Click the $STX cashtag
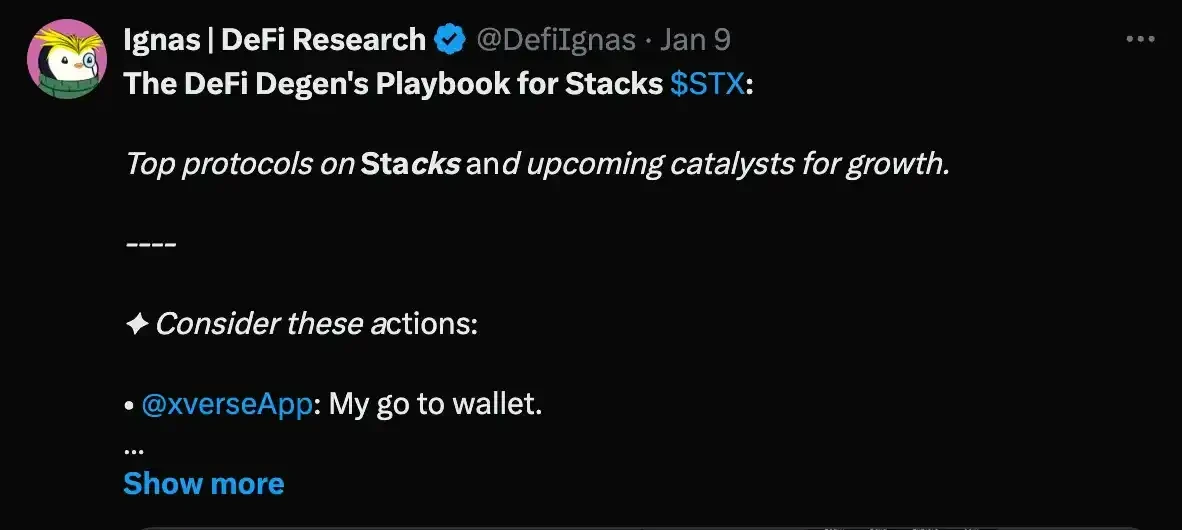Image resolution: width=1182 pixels, height=530 pixels. [x=707, y=83]
